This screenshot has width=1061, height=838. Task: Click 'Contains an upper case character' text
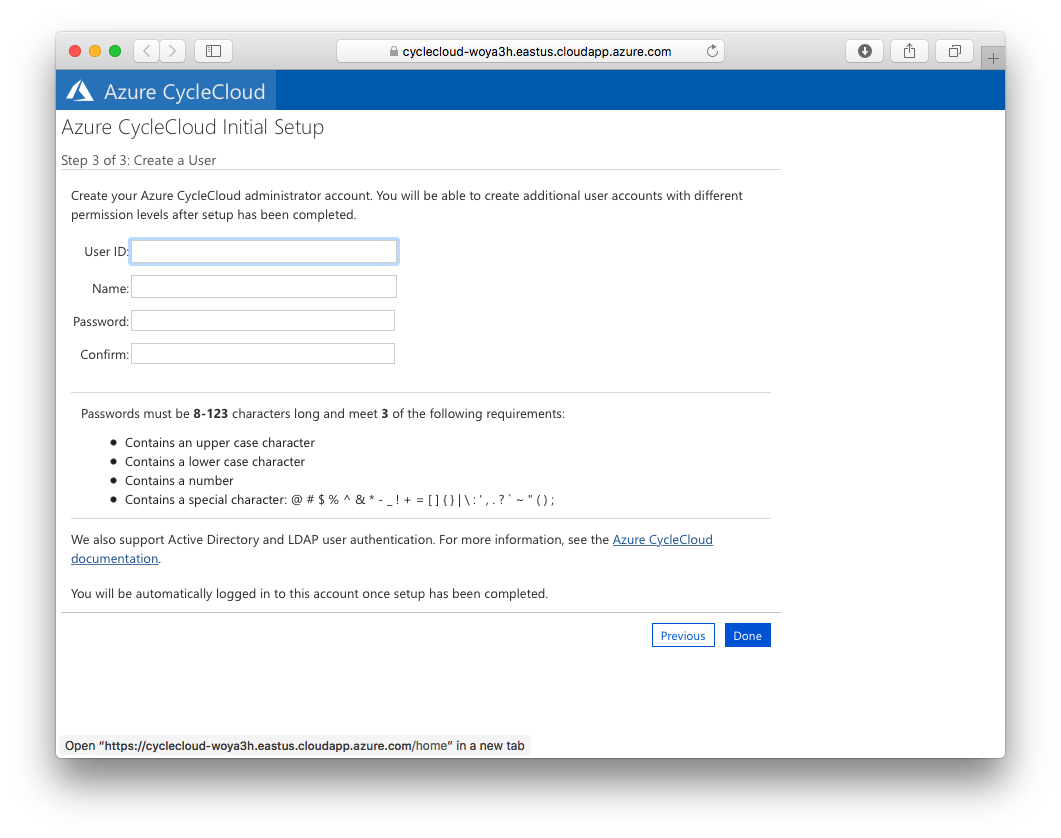pos(220,443)
